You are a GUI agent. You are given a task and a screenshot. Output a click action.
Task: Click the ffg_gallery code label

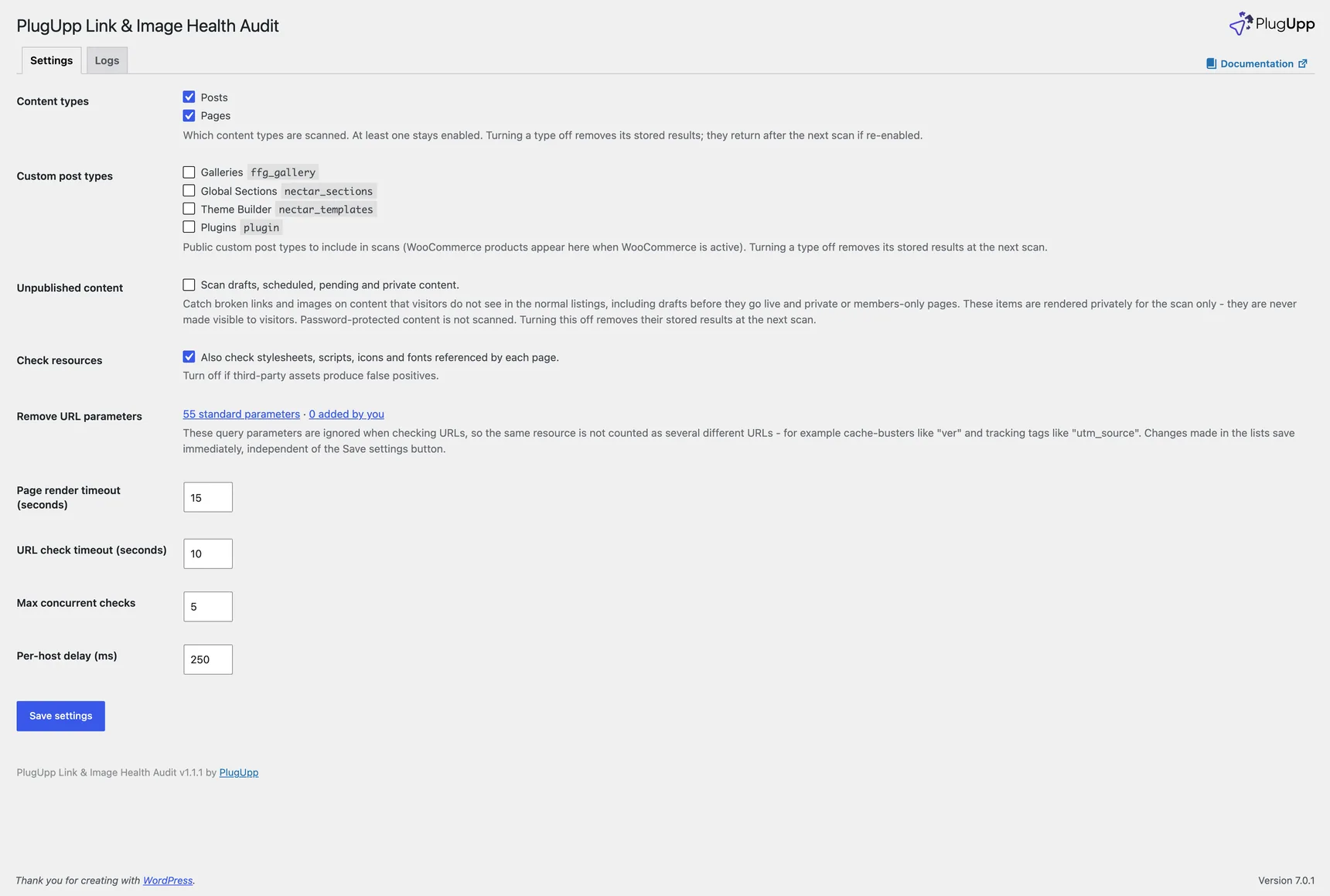(x=283, y=172)
